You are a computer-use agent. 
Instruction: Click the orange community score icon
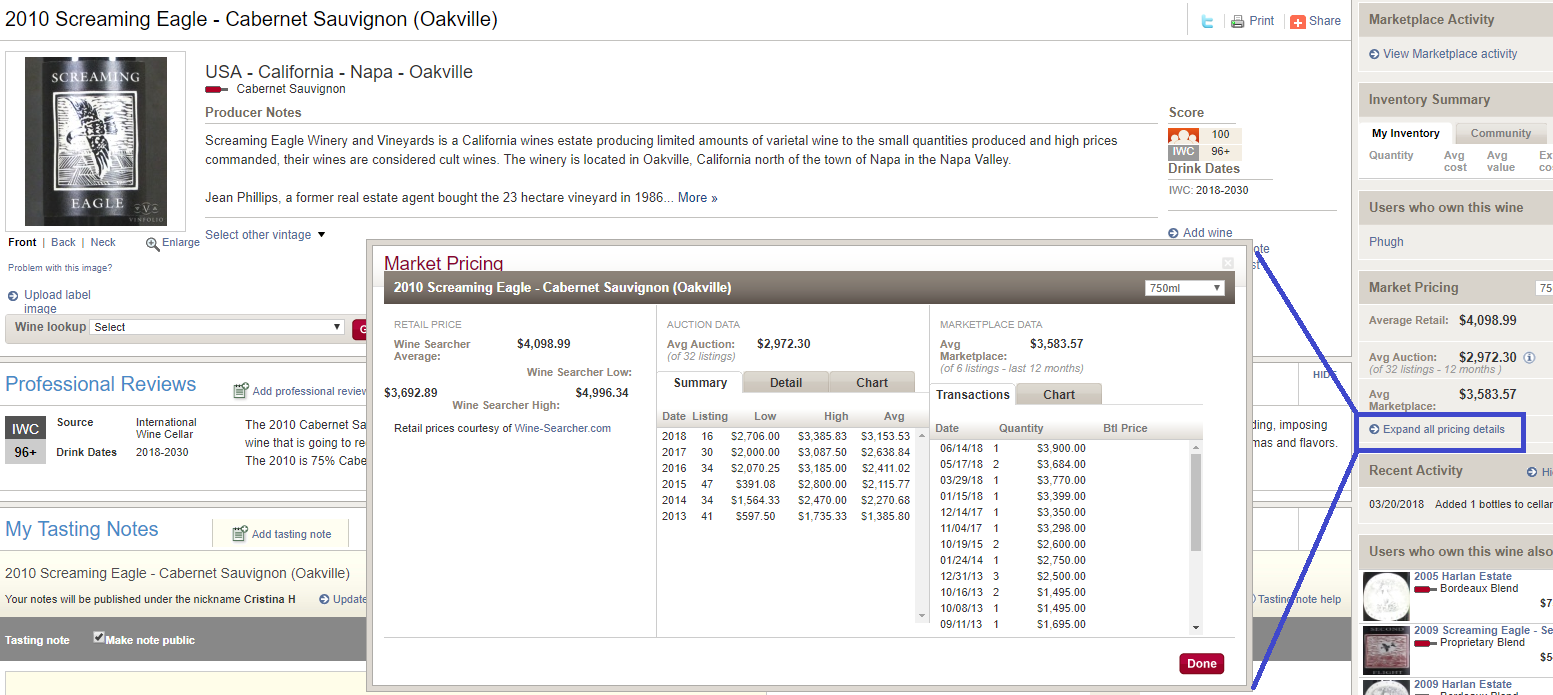click(1183, 135)
